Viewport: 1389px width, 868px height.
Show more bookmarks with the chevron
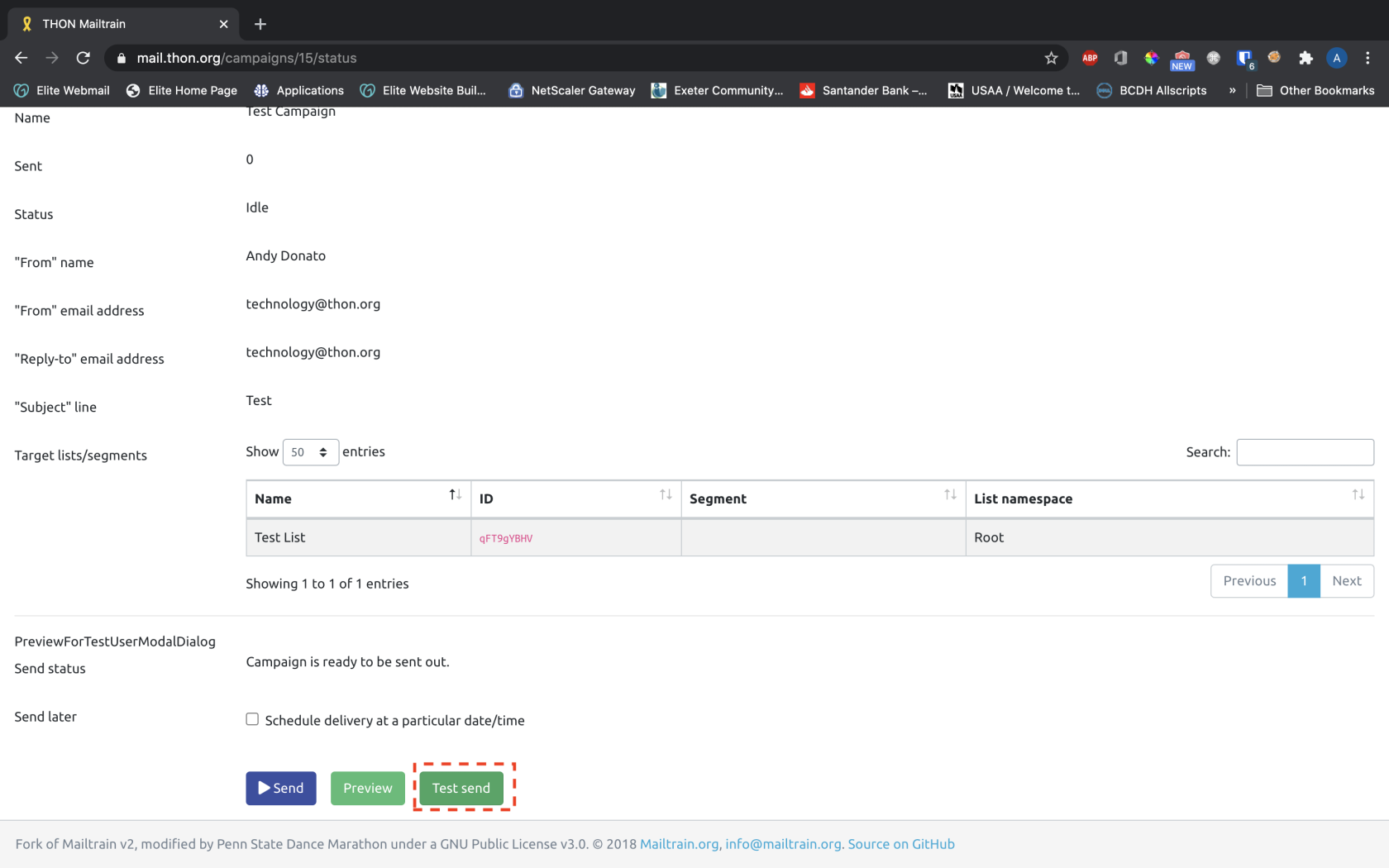1232,90
